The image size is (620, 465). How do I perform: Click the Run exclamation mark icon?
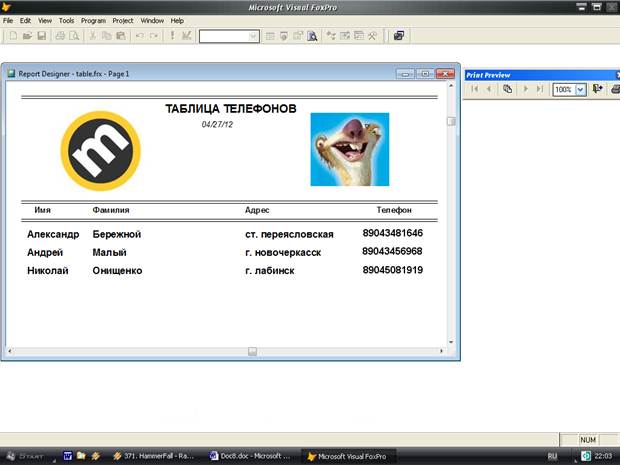(x=172, y=36)
